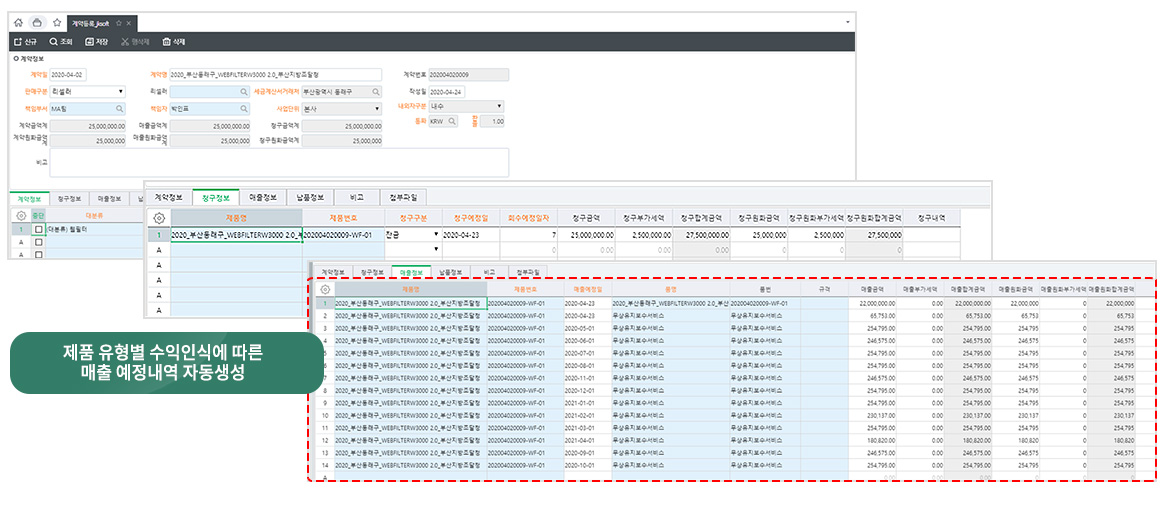Tick the 중단 checkbox on the 필필터 row
Viewport: 1167px width, 507px height.
[x=38, y=229]
